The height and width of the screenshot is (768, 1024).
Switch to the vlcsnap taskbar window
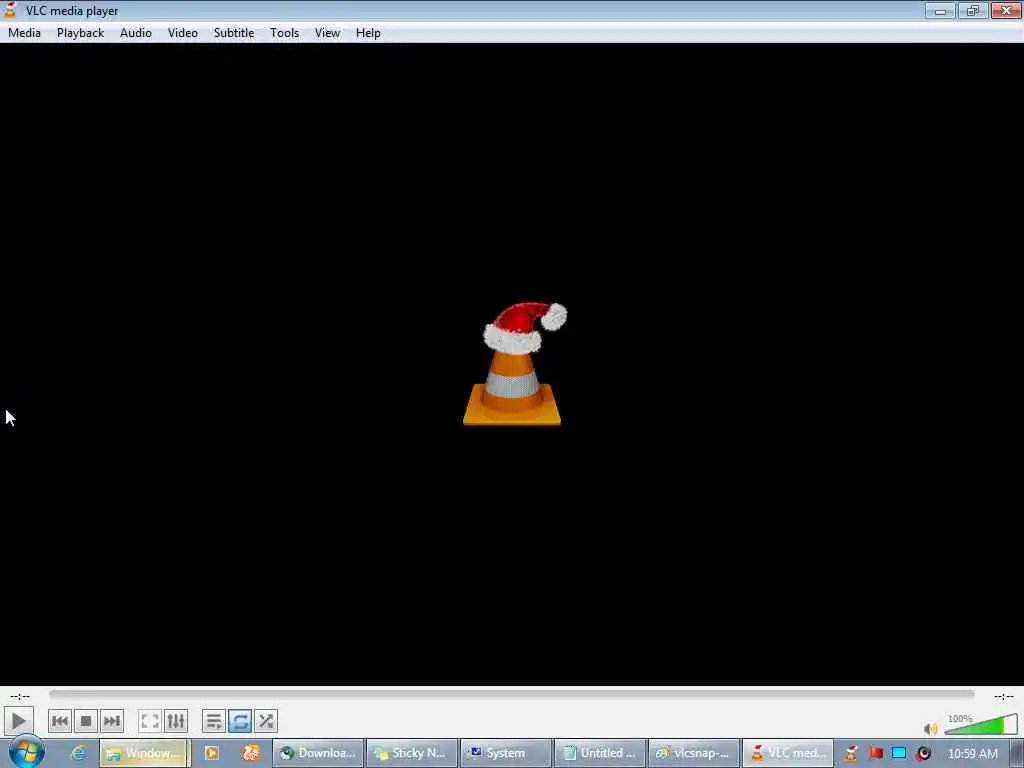pos(694,753)
